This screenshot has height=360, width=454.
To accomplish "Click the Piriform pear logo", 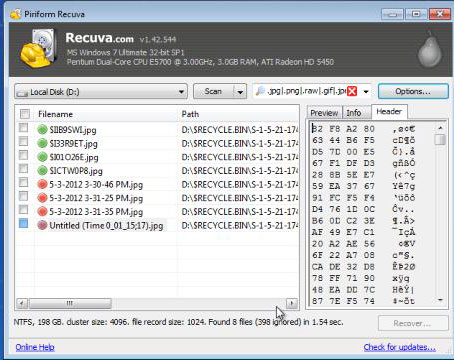I will point(430,50).
